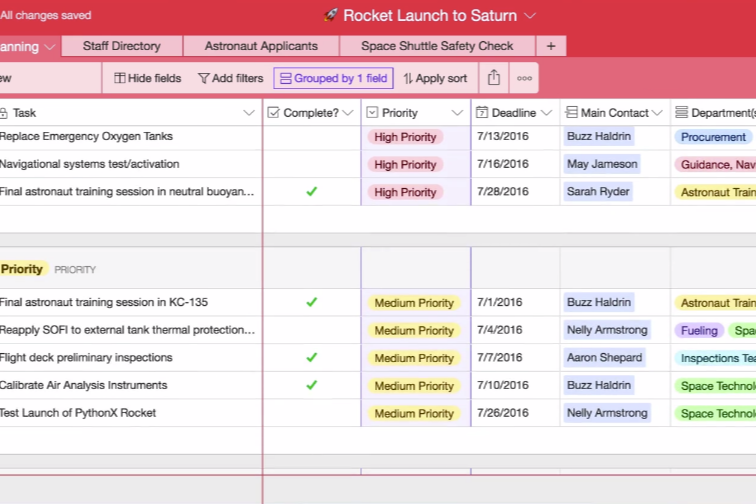The width and height of the screenshot is (756, 504).
Task: Click the Complete? column checkbox icon
Action: [x=273, y=113]
